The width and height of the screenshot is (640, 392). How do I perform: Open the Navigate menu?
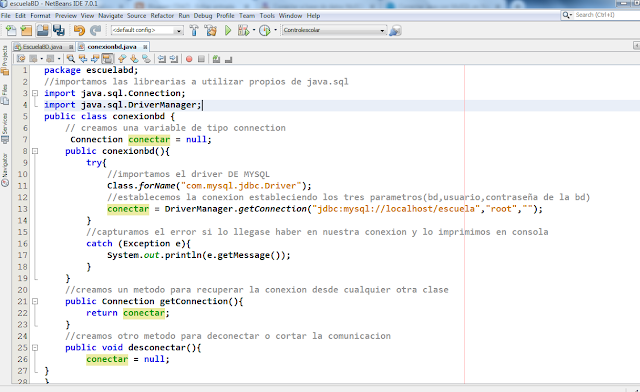click(x=111, y=16)
